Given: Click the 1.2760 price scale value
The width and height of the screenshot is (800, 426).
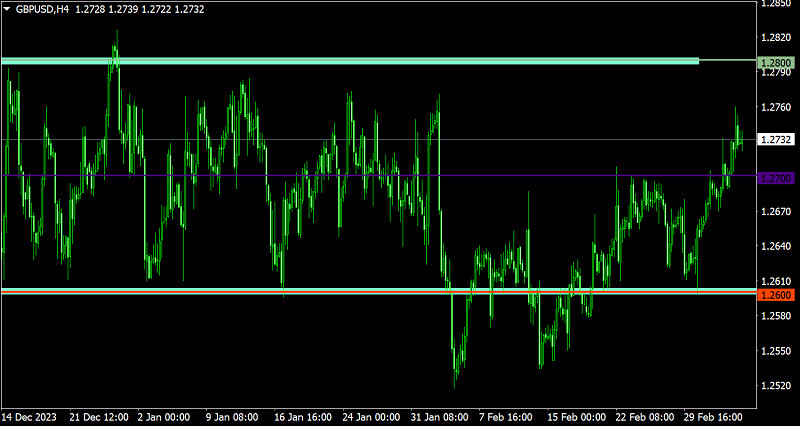Looking at the screenshot, I should click(776, 107).
